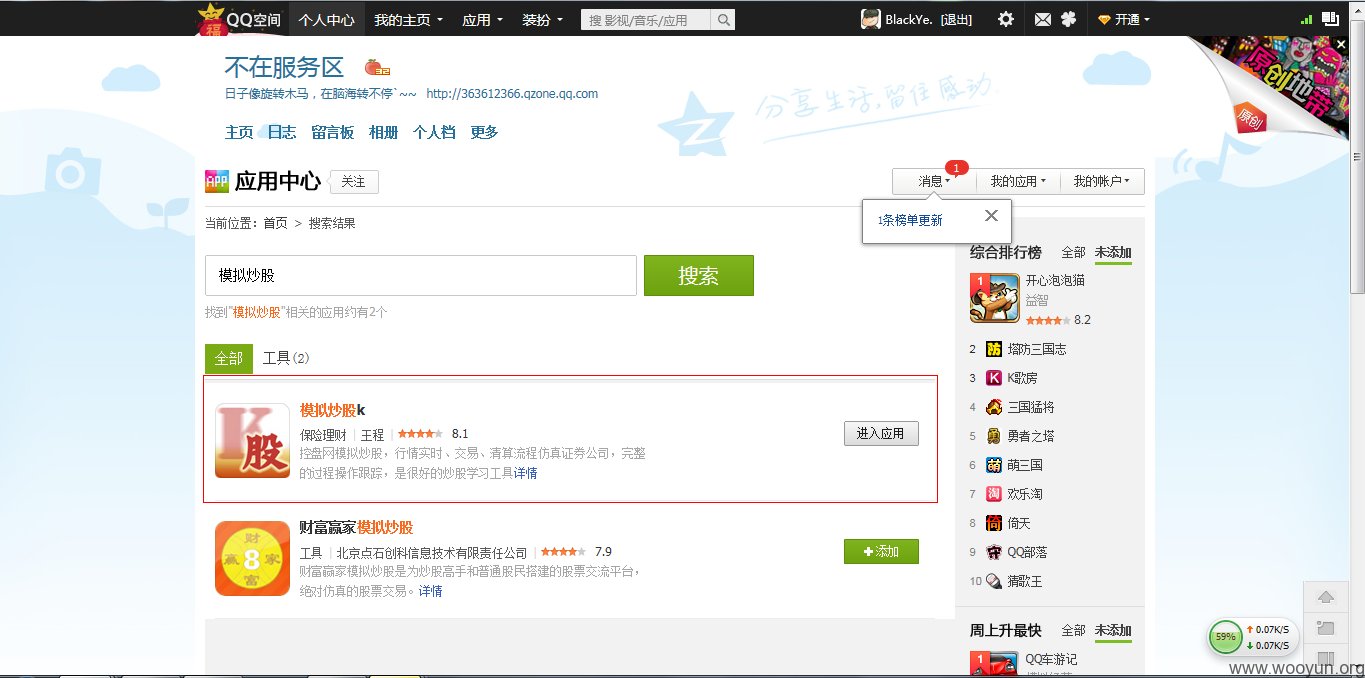The width and height of the screenshot is (1365, 678).
Task: Expand 开通 dropdown
Action: (1132, 19)
